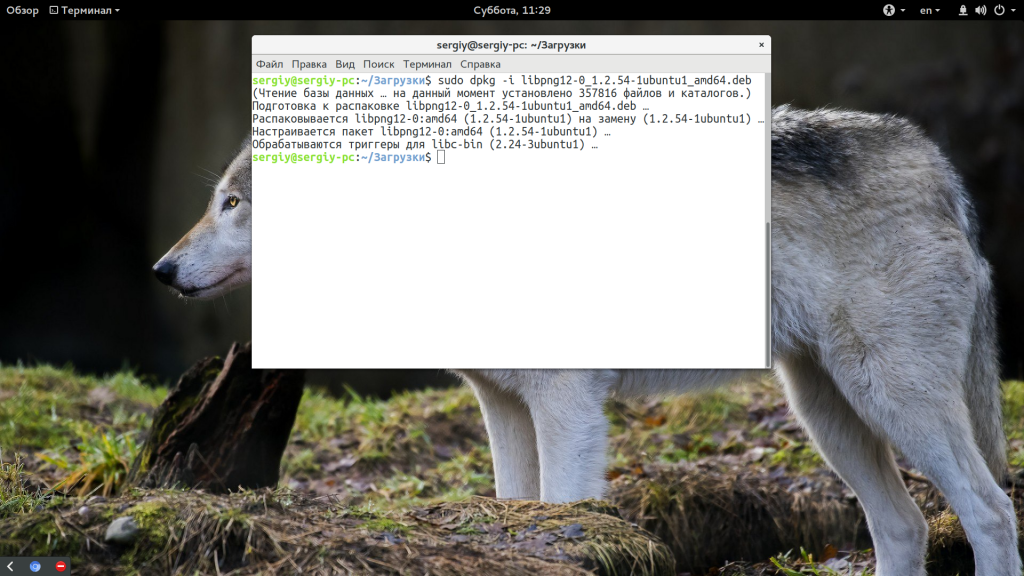The height and width of the screenshot is (576, 1024).
Task: Open the Справка menu
Action: pos(480,64)
